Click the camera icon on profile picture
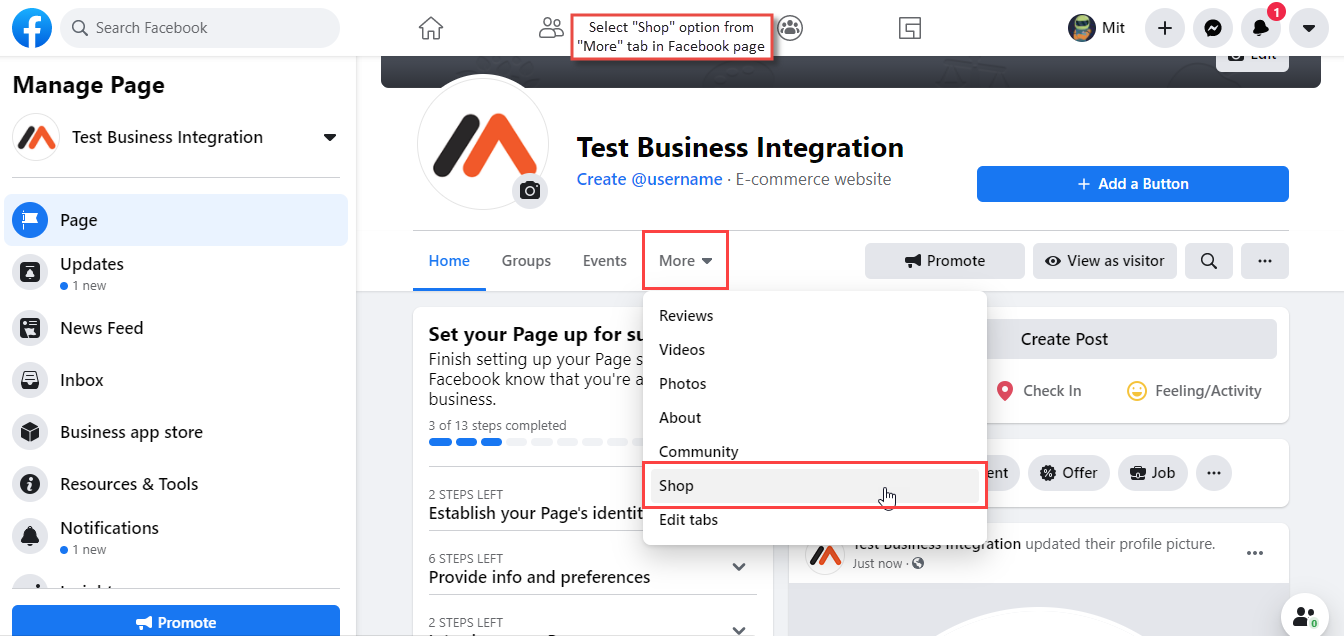 (x=530, y=190)
